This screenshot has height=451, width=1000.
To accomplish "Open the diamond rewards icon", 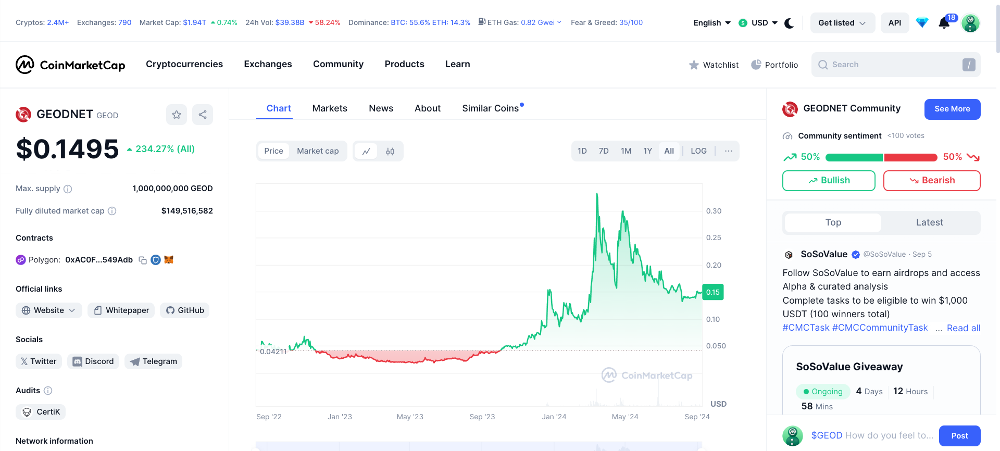I will (922, 23).
